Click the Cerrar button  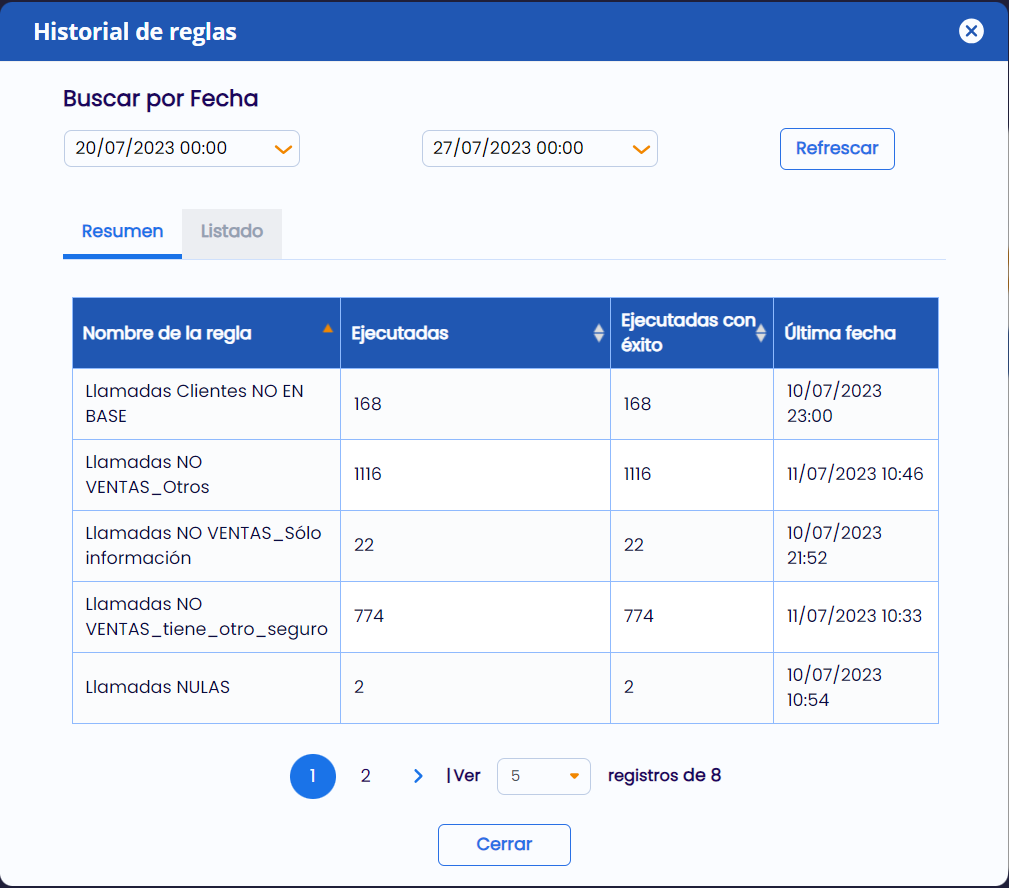pyautogui.click(x=504, y=844)
